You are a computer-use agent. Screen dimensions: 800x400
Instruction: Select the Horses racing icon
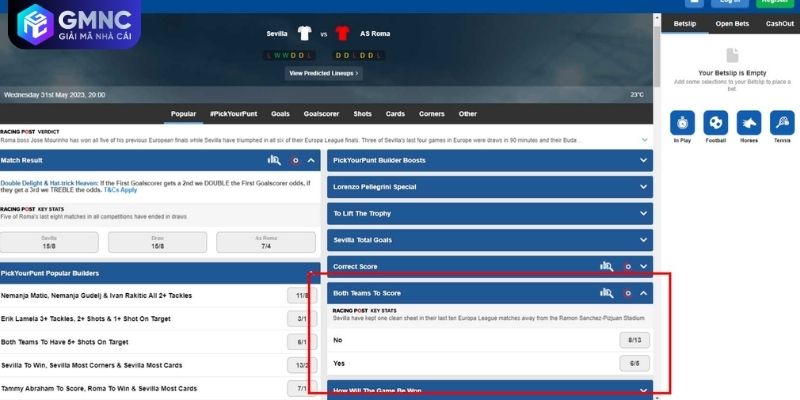tap(749, 123)
